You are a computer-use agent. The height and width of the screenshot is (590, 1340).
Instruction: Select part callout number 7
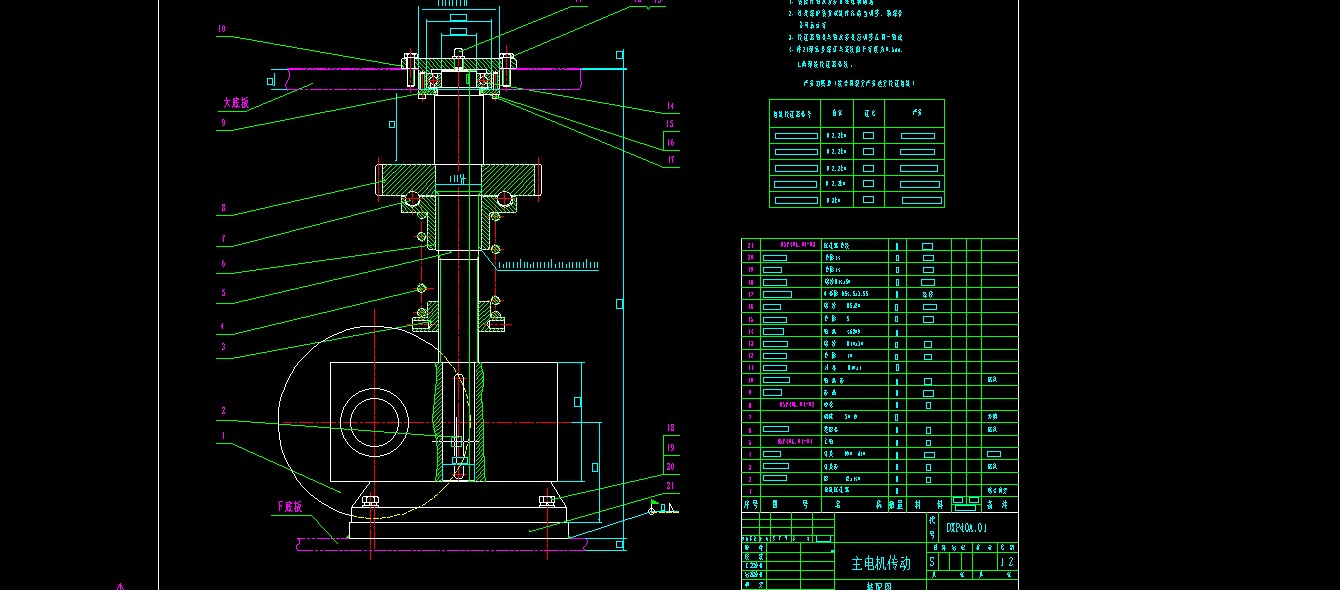(223, 239)
